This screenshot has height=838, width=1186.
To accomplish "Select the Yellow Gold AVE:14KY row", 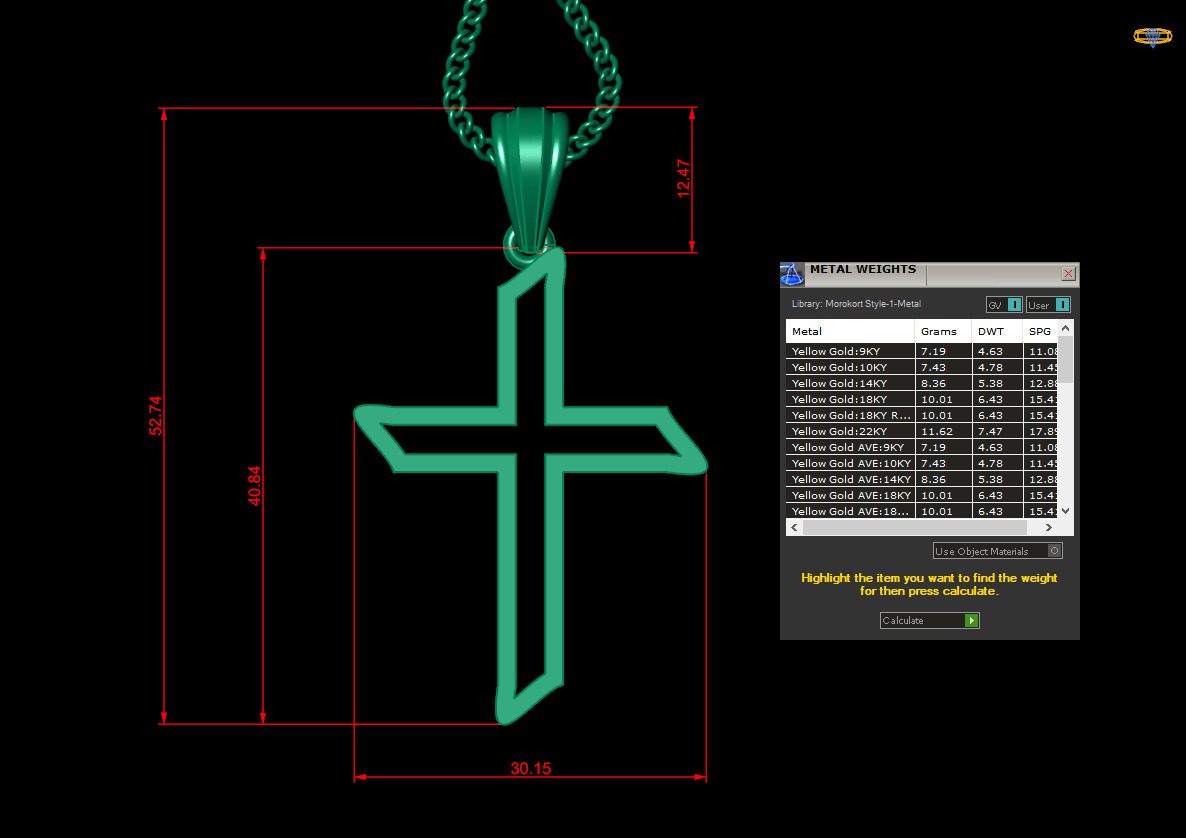I will tap(921, 479).
